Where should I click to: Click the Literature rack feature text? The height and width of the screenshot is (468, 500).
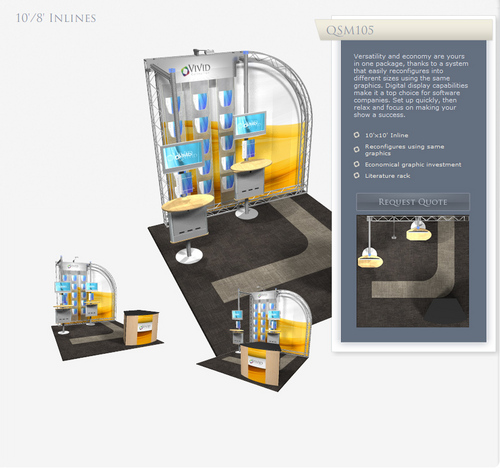point(387,176)
